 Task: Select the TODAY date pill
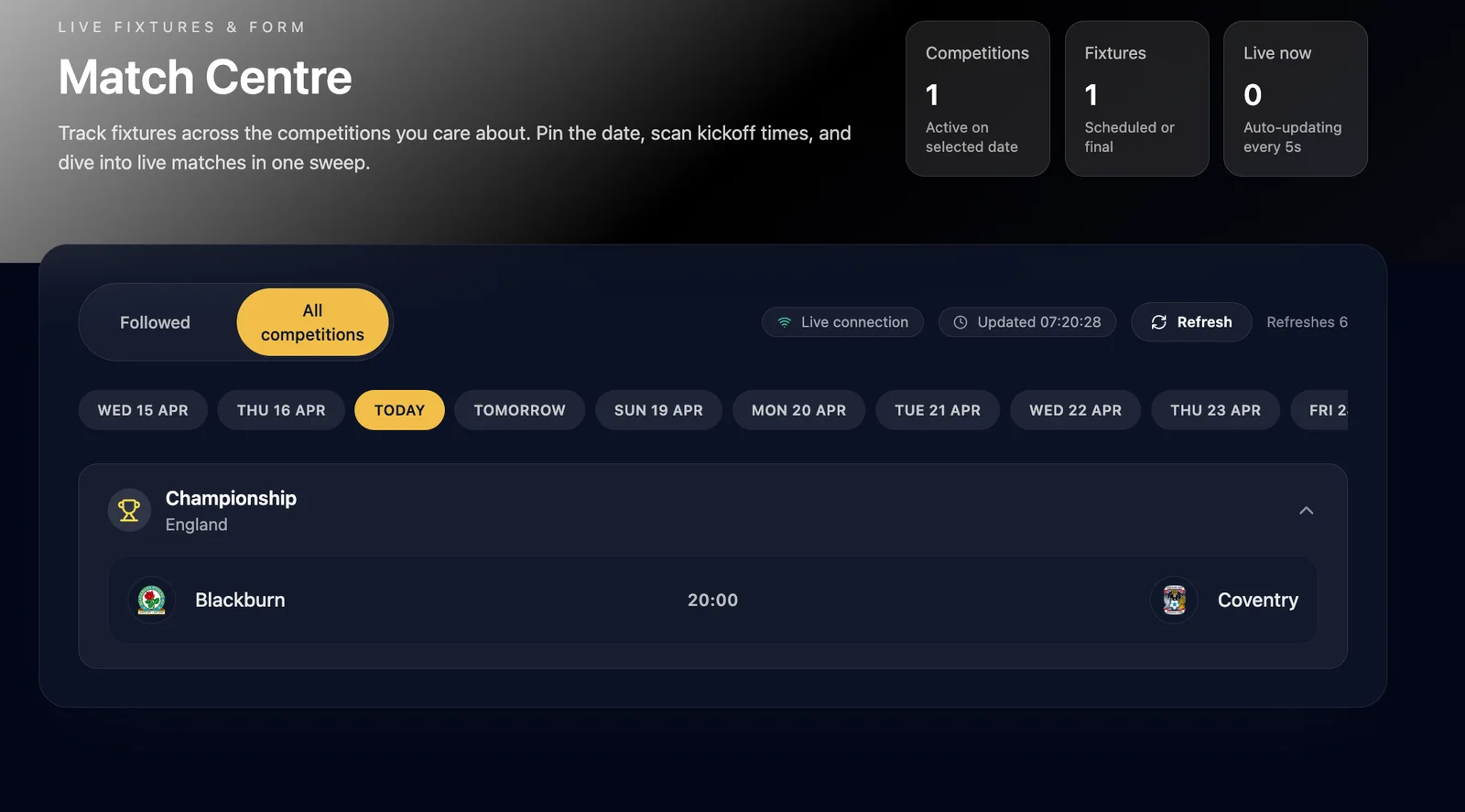(x=399, y=410)
